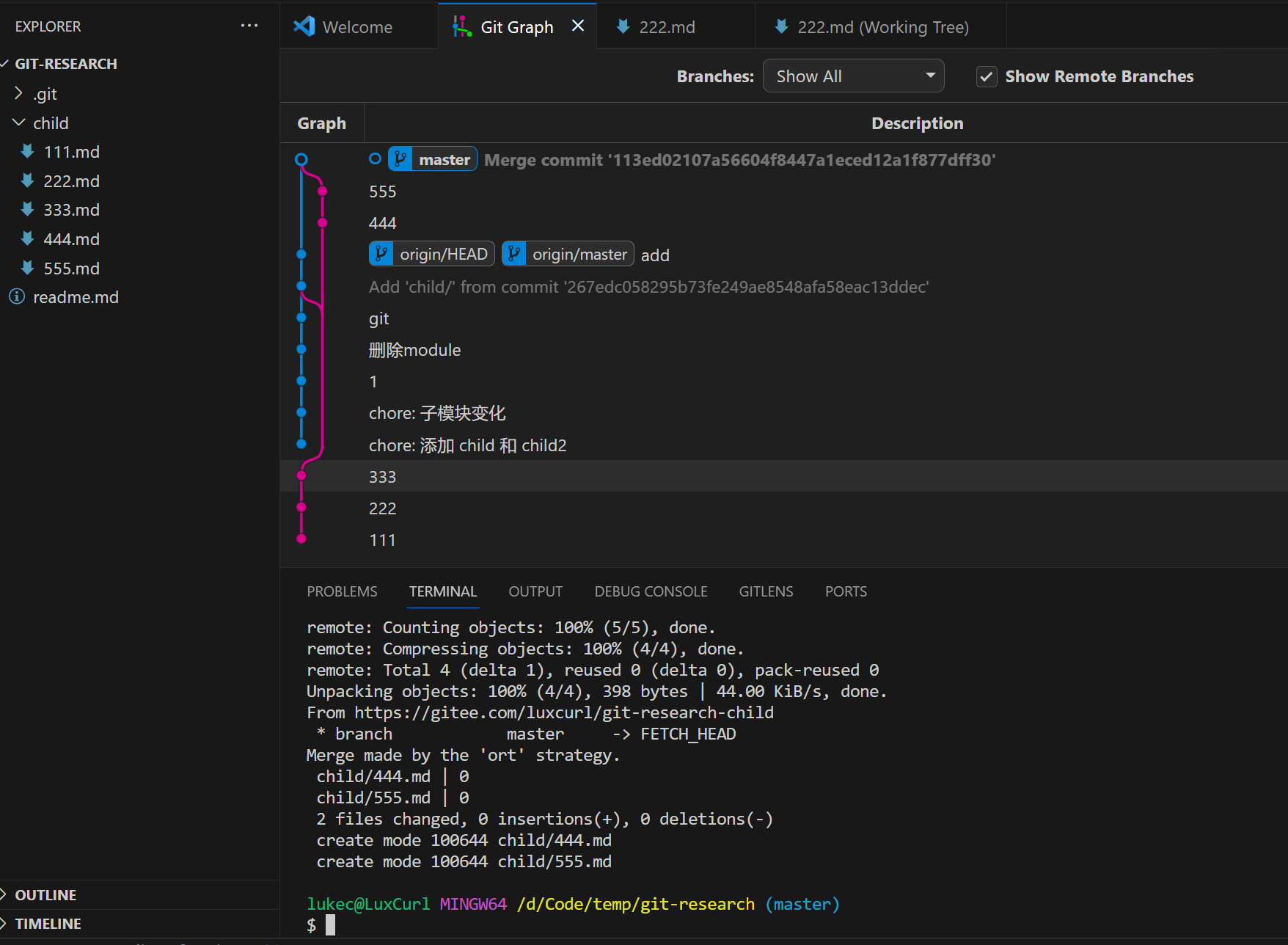Screen dimensions: 1288x945
Task: Select the commit named 333
Action: tap(382, 477)
